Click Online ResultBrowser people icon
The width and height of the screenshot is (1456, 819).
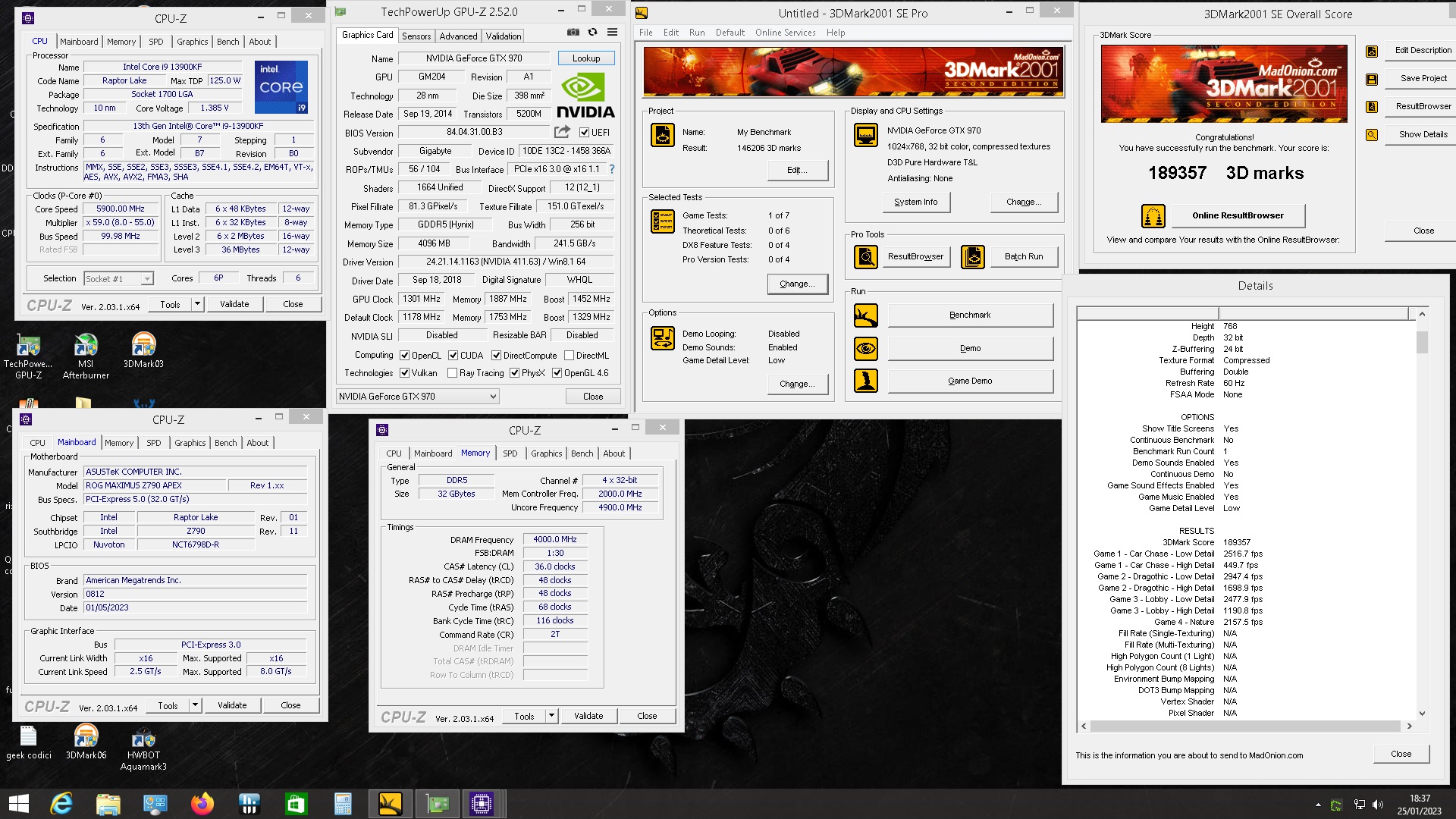point(1153,216)
